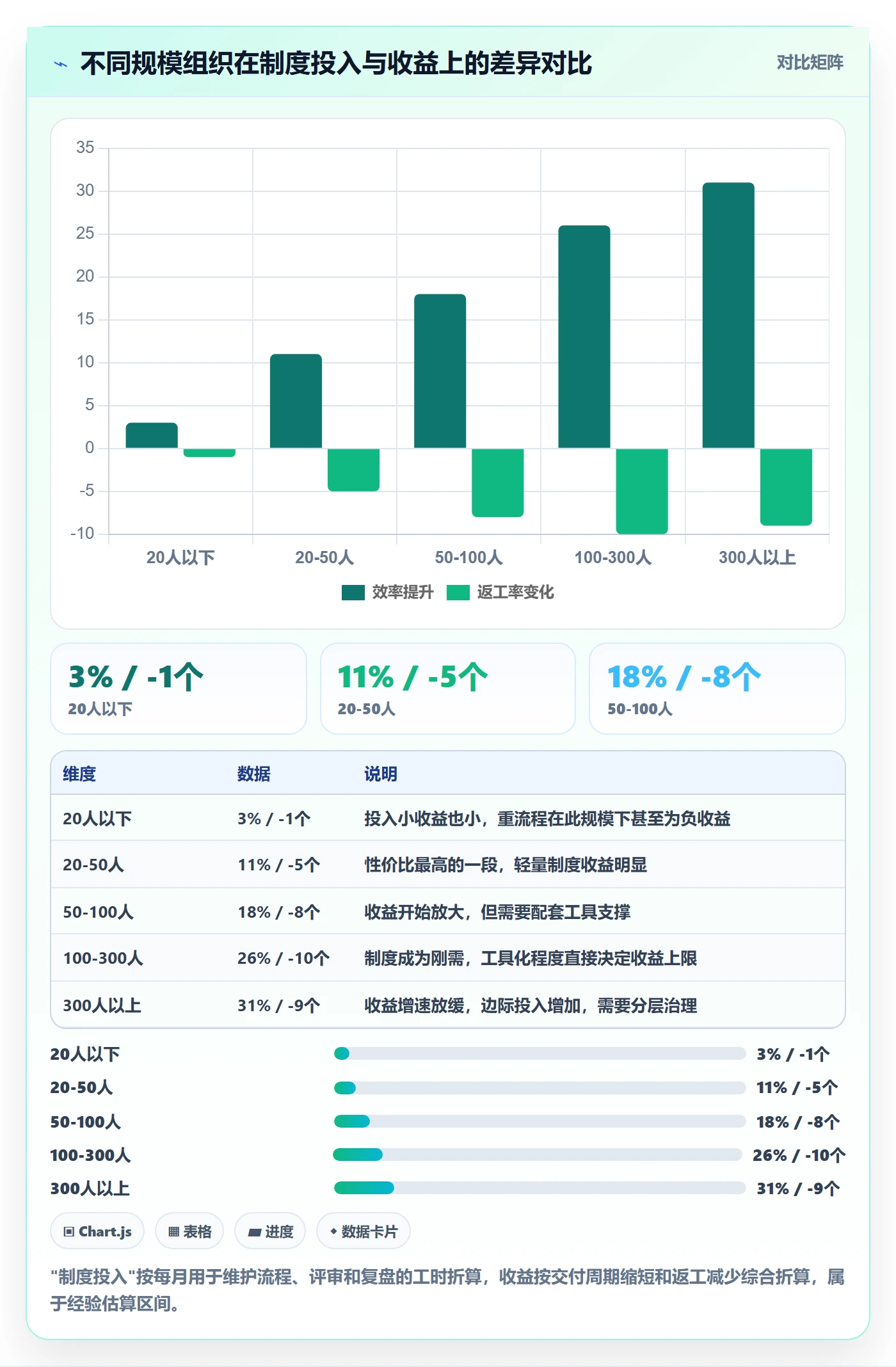This screenshot has height=1367, width=896.
Task: Click the 20人以下 x-axis label
Action: pyautogui.click(x=180, y=557)
